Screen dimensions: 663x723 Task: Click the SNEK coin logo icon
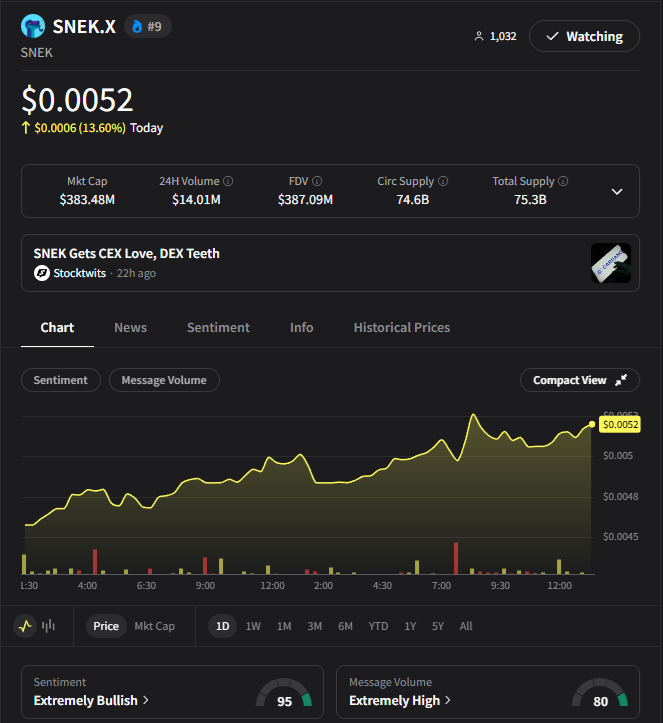pos(33,26)
